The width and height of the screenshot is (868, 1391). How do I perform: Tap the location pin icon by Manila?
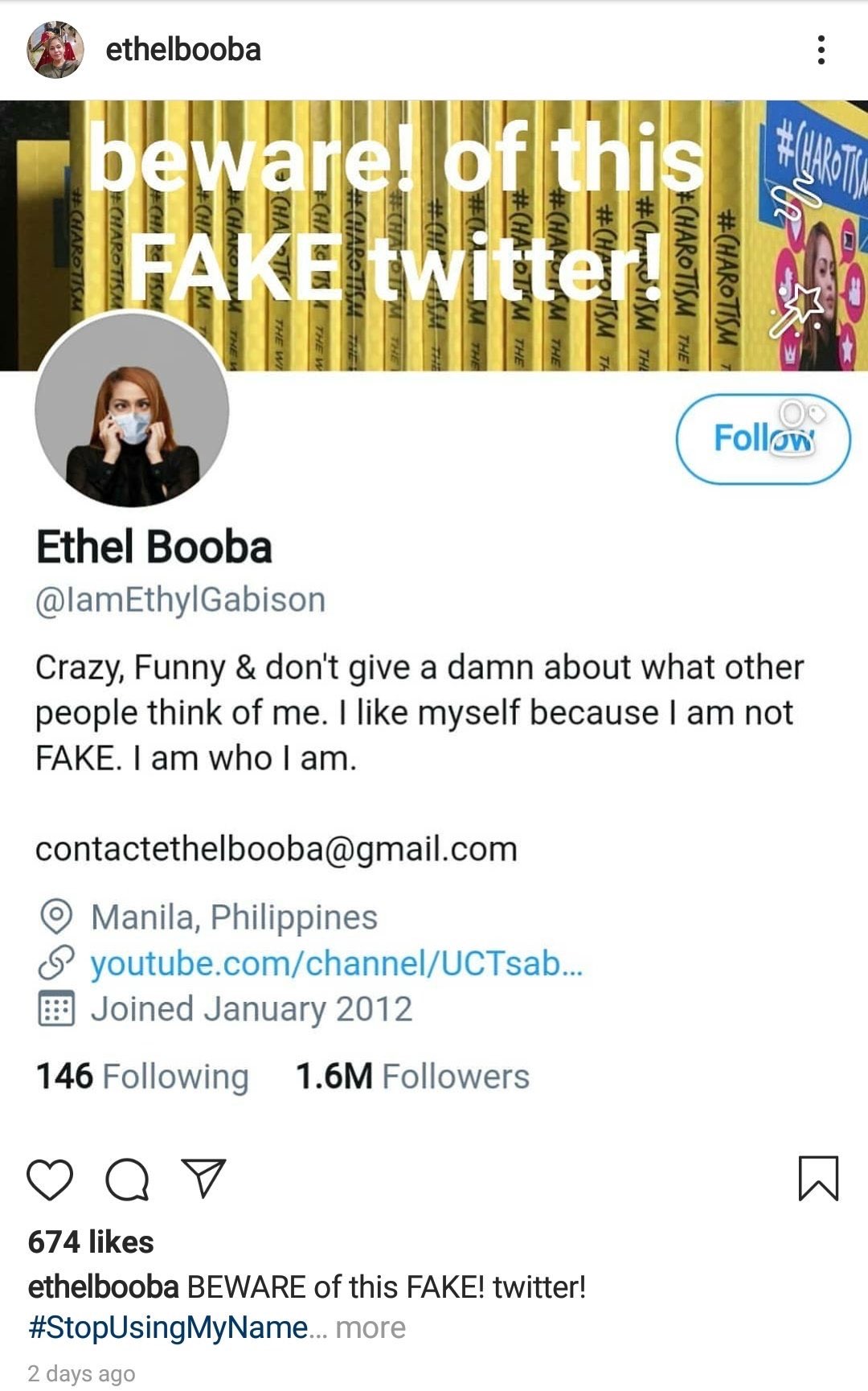tap(56, 917)
